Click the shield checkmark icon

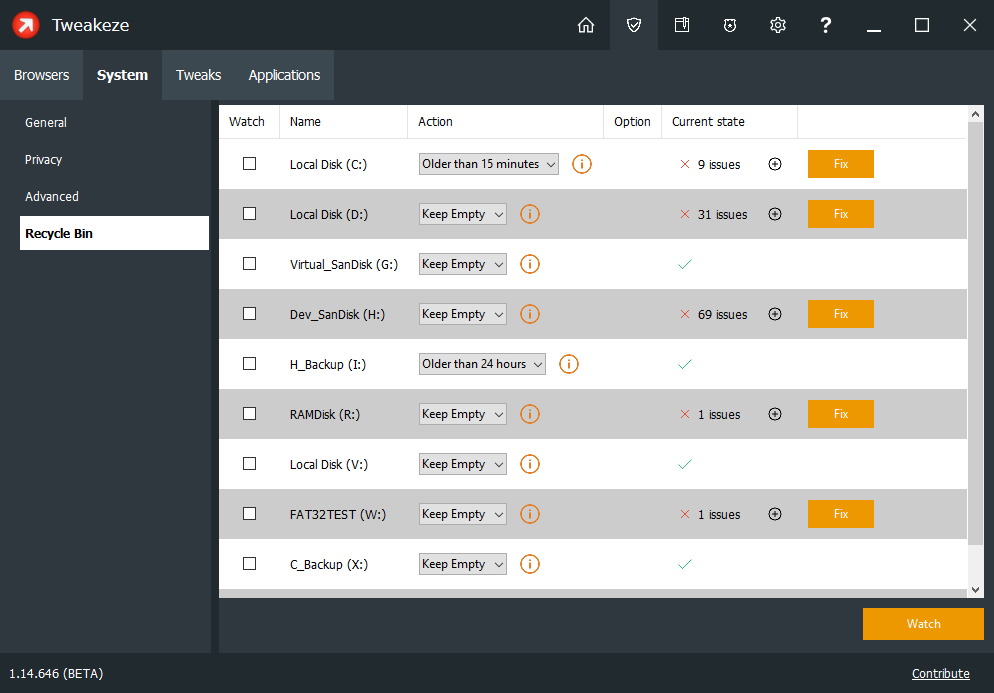[x=634, y=25]
